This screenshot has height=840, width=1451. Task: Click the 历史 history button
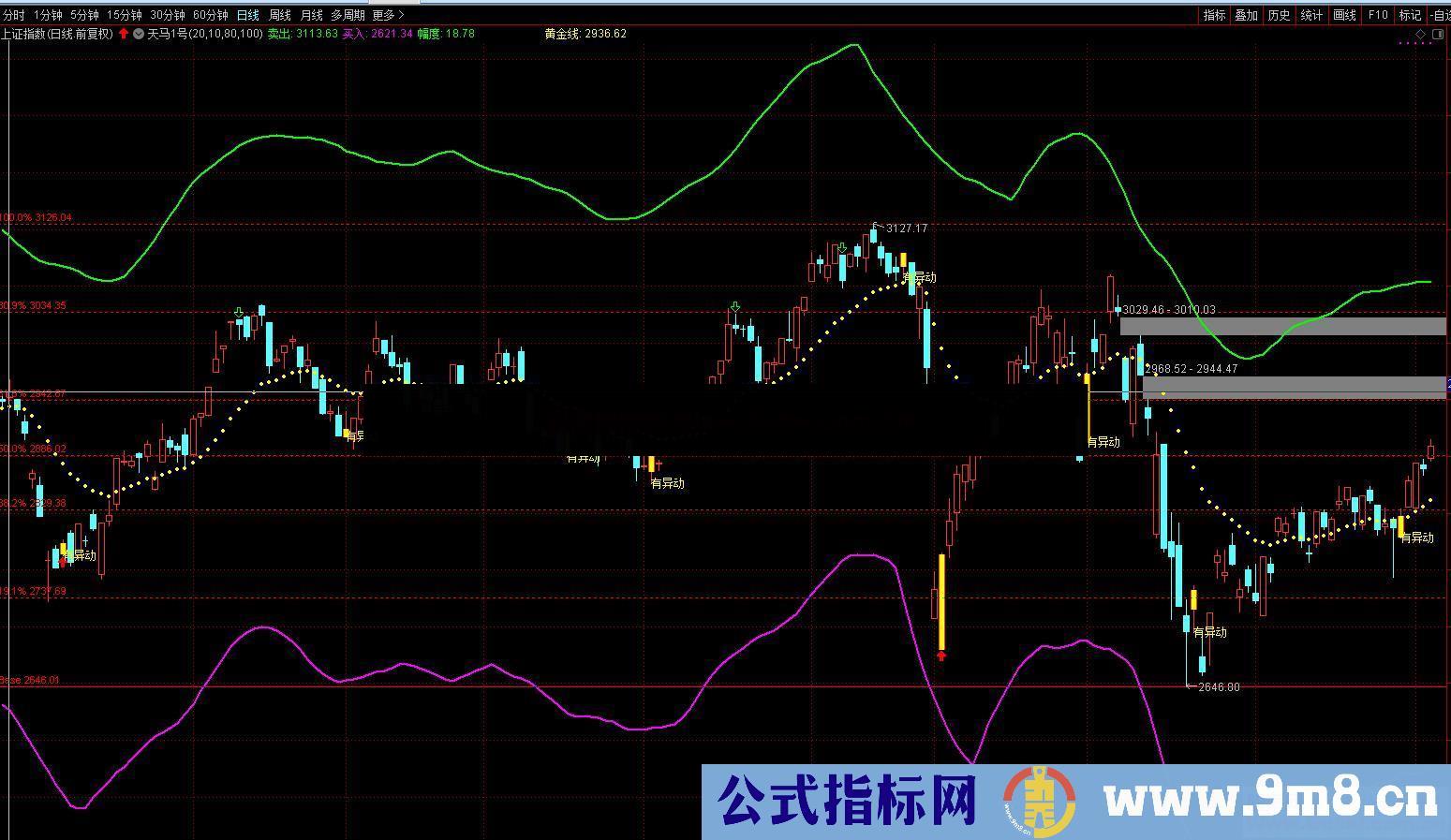[1279, 14]
